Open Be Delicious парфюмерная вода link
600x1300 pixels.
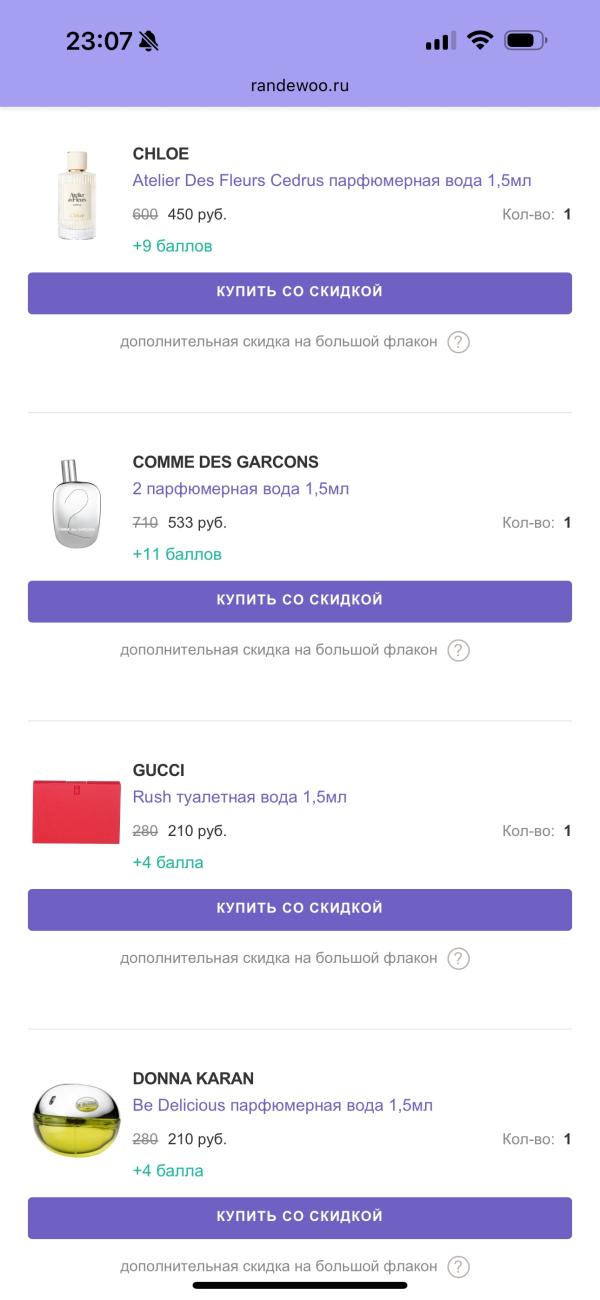[283, 1105]
